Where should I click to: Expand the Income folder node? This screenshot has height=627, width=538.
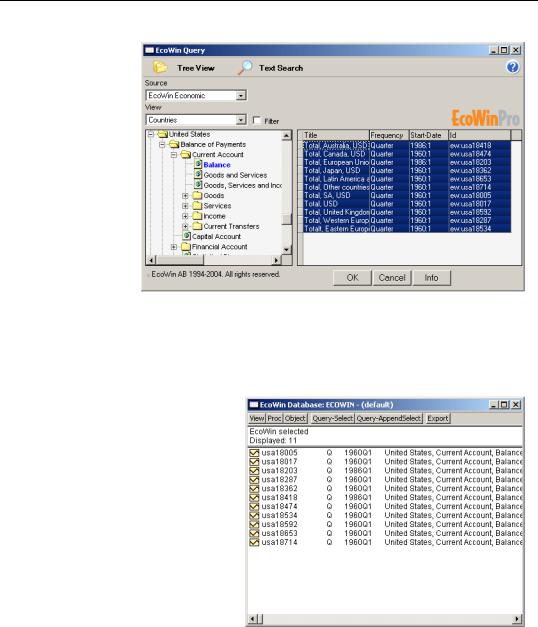tap(185, 216)
